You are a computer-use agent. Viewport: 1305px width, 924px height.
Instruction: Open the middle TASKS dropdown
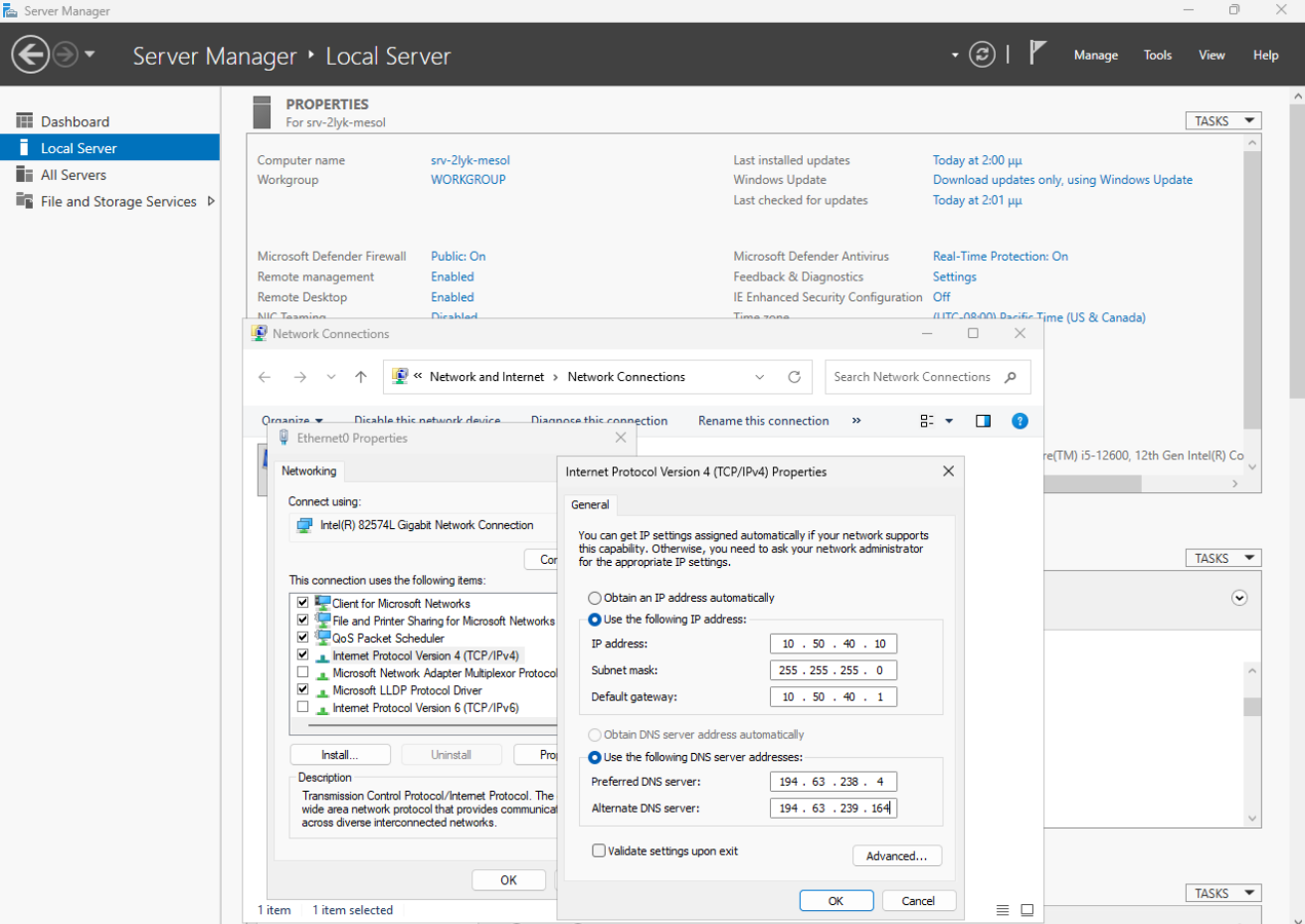pos(1223,558)
